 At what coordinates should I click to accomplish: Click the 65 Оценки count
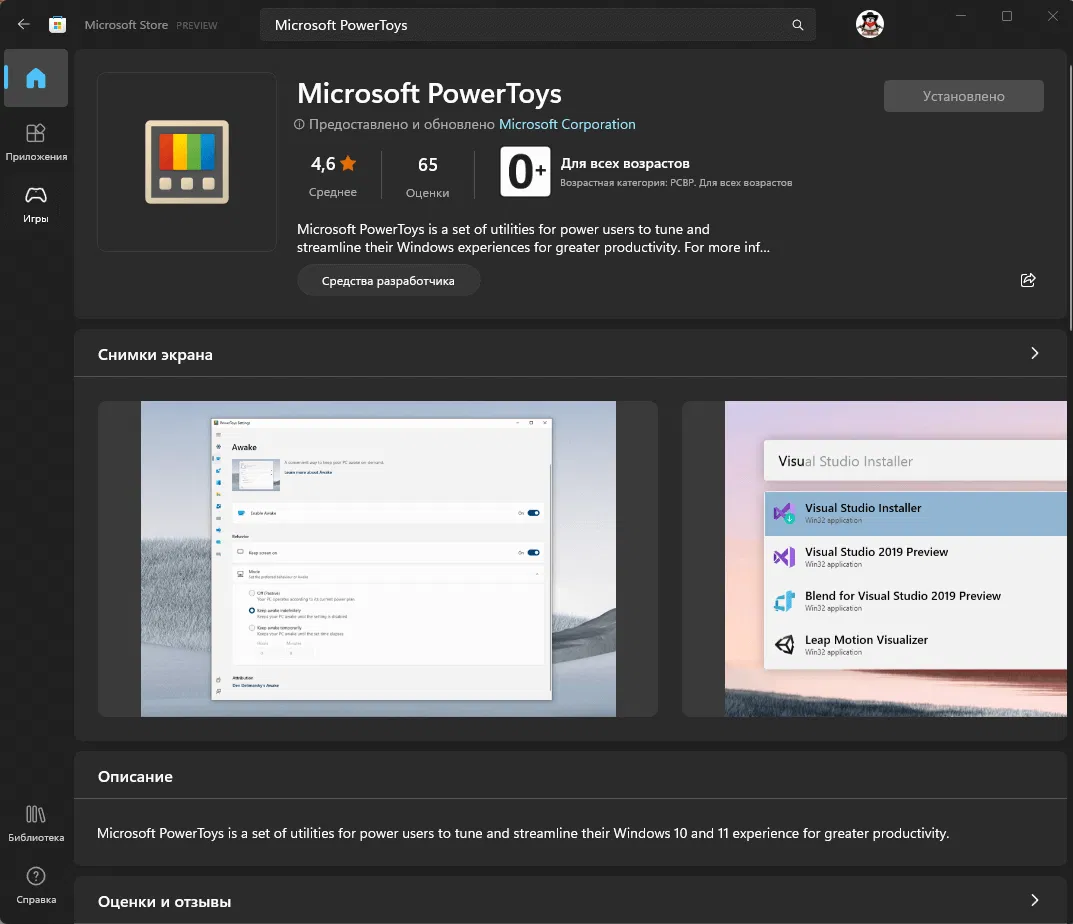coord(428,175)
